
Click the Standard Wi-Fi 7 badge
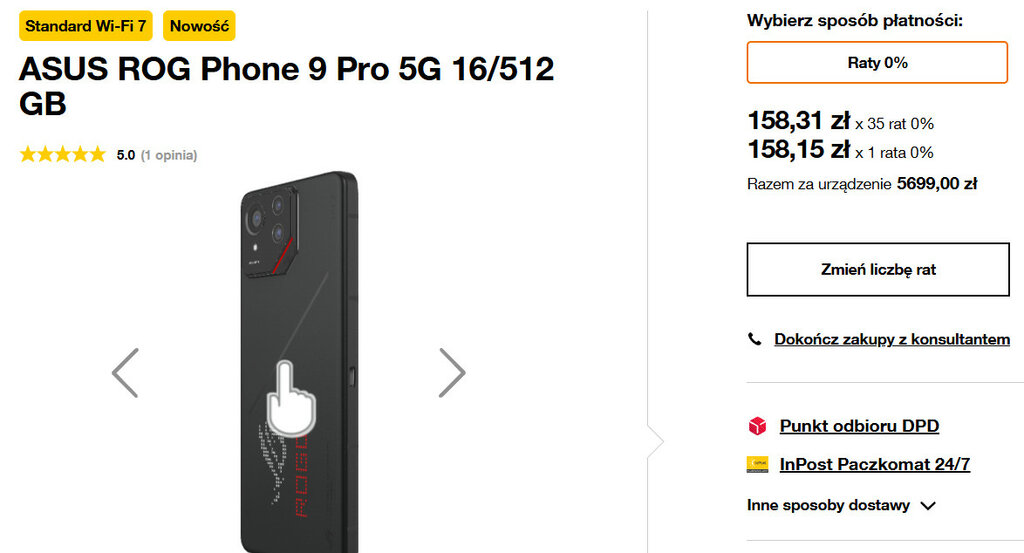[x=86, y=26]
